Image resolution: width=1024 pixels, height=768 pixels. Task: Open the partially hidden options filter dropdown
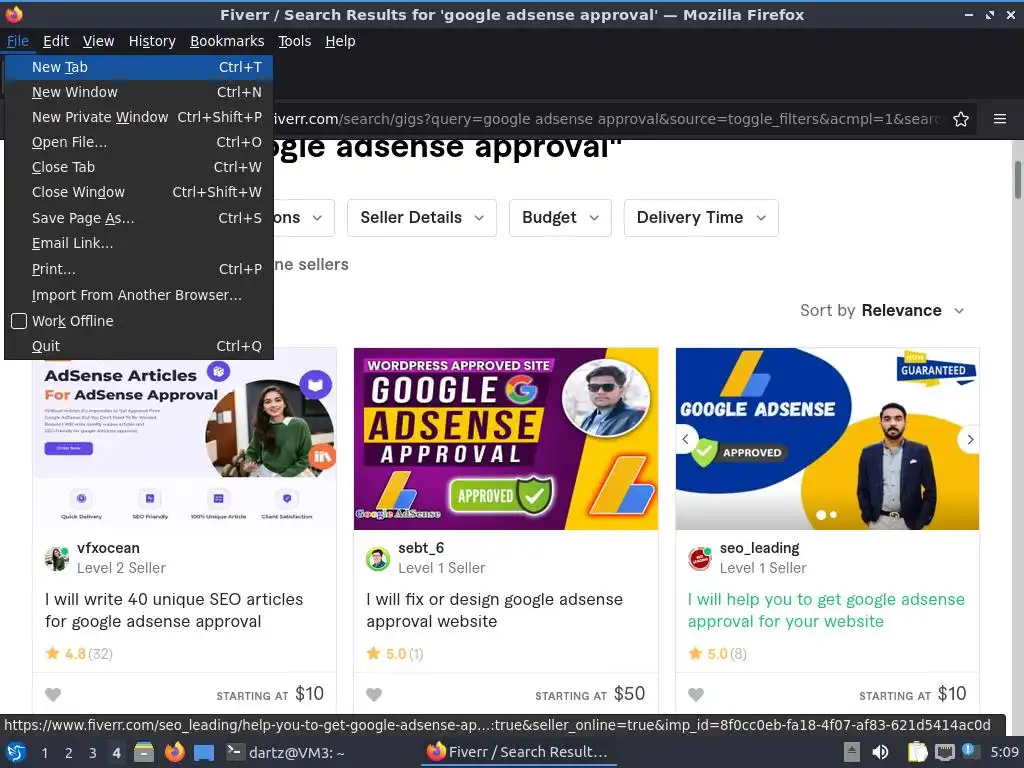tap(304, 217)
